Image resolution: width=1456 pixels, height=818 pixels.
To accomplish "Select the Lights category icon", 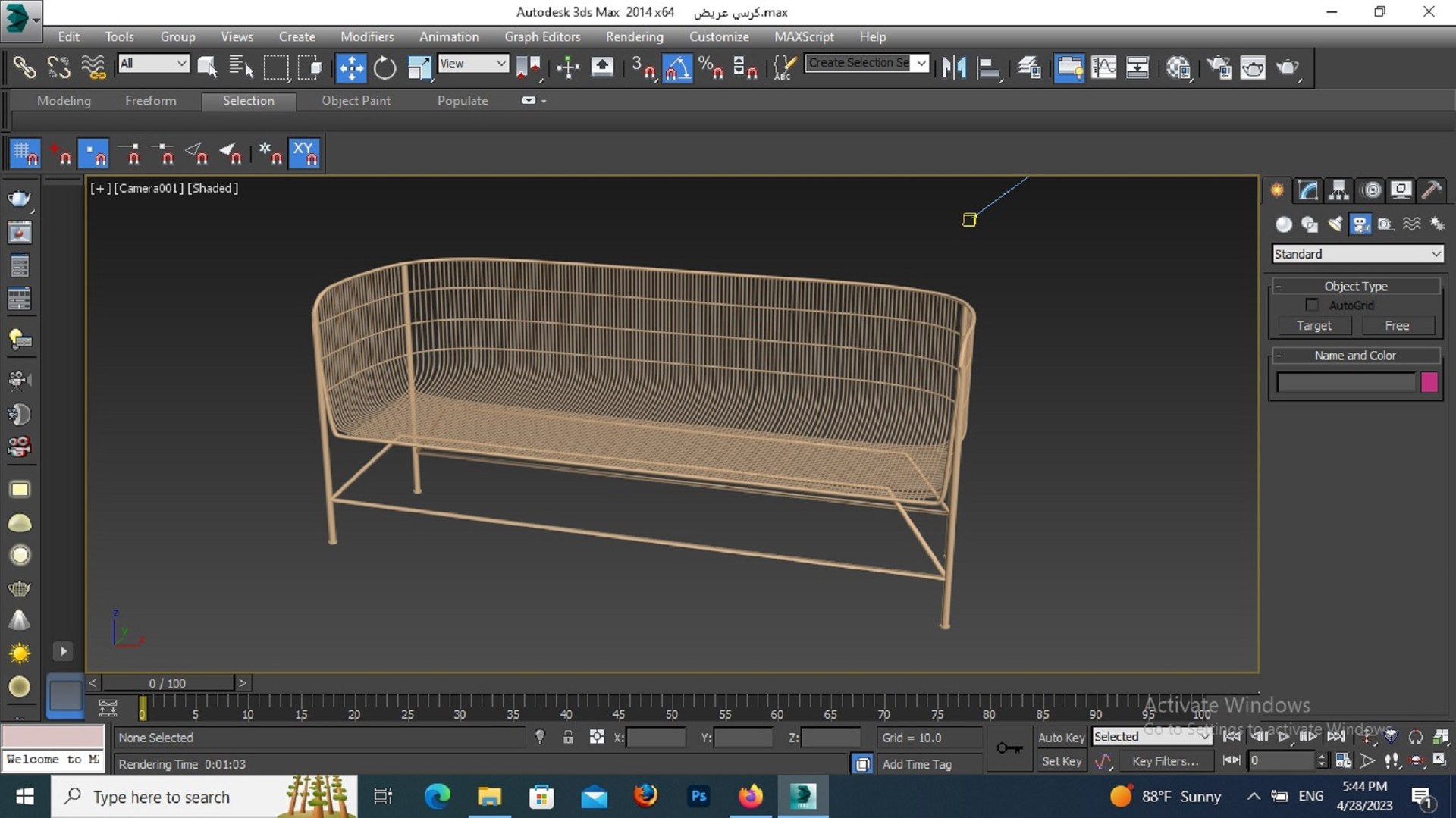I will (1335, 224).
